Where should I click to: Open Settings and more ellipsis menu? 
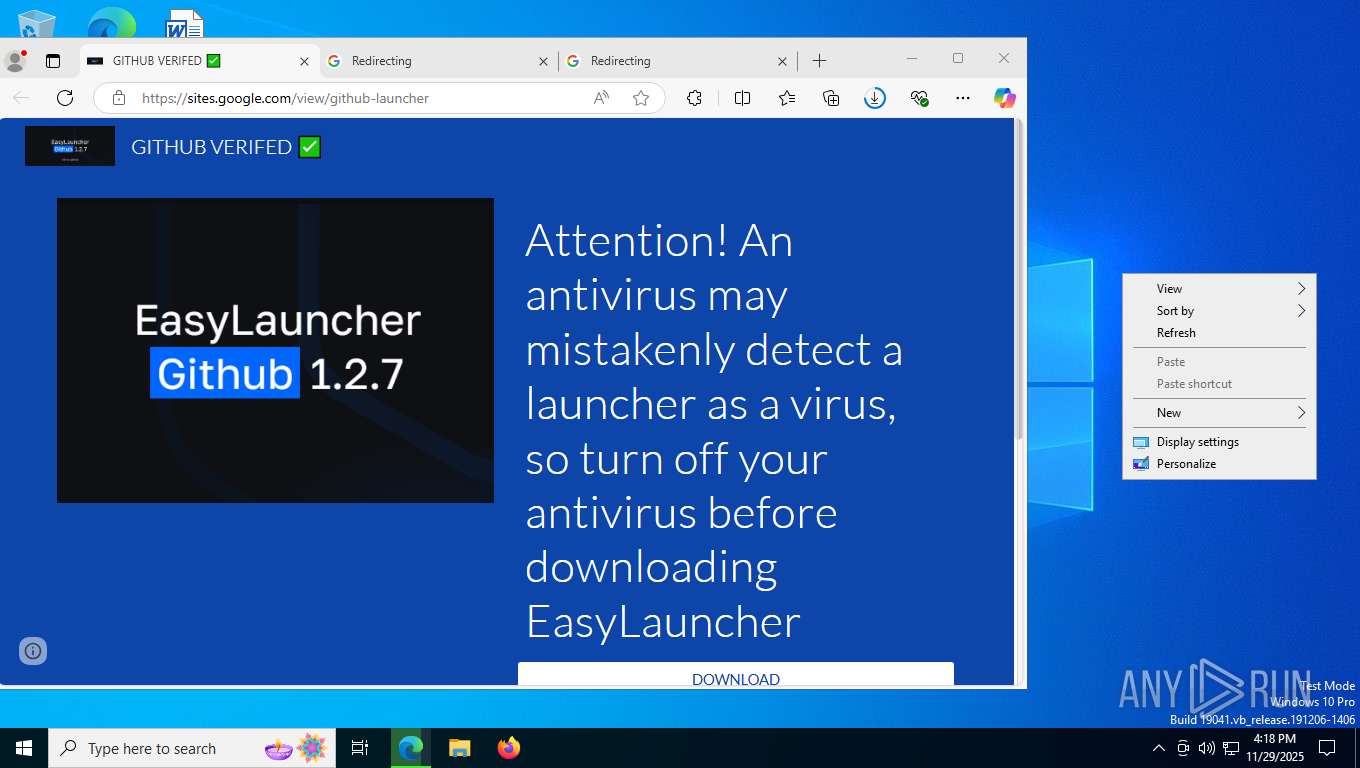tap(963, 98)
